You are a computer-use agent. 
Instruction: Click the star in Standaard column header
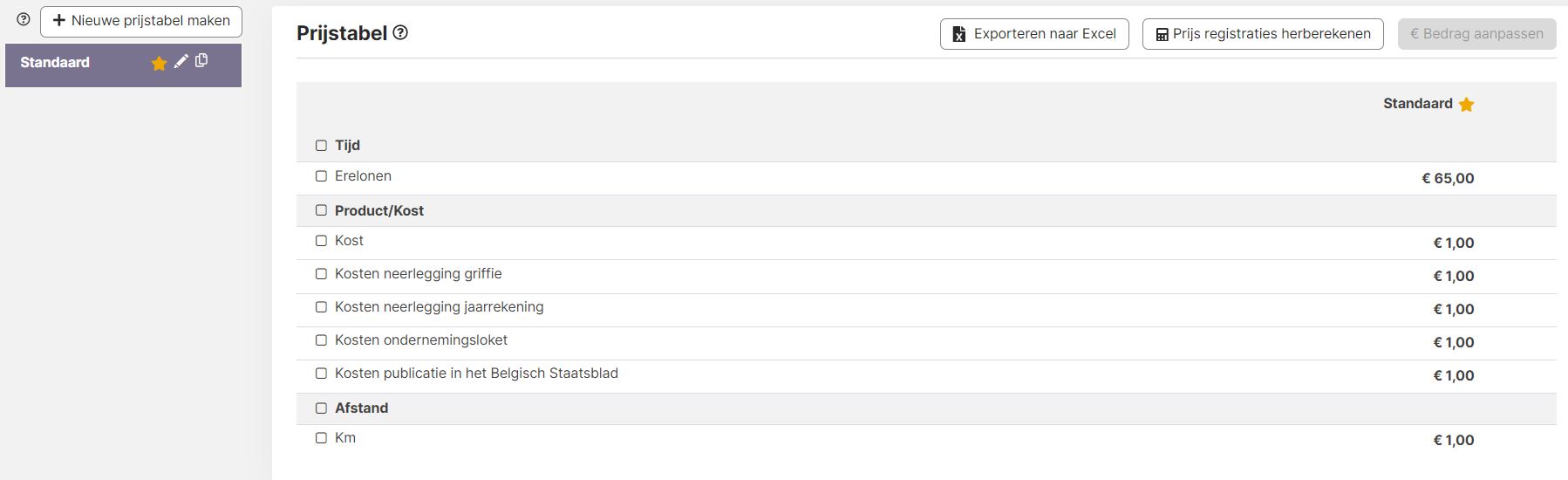(1466, 105)
